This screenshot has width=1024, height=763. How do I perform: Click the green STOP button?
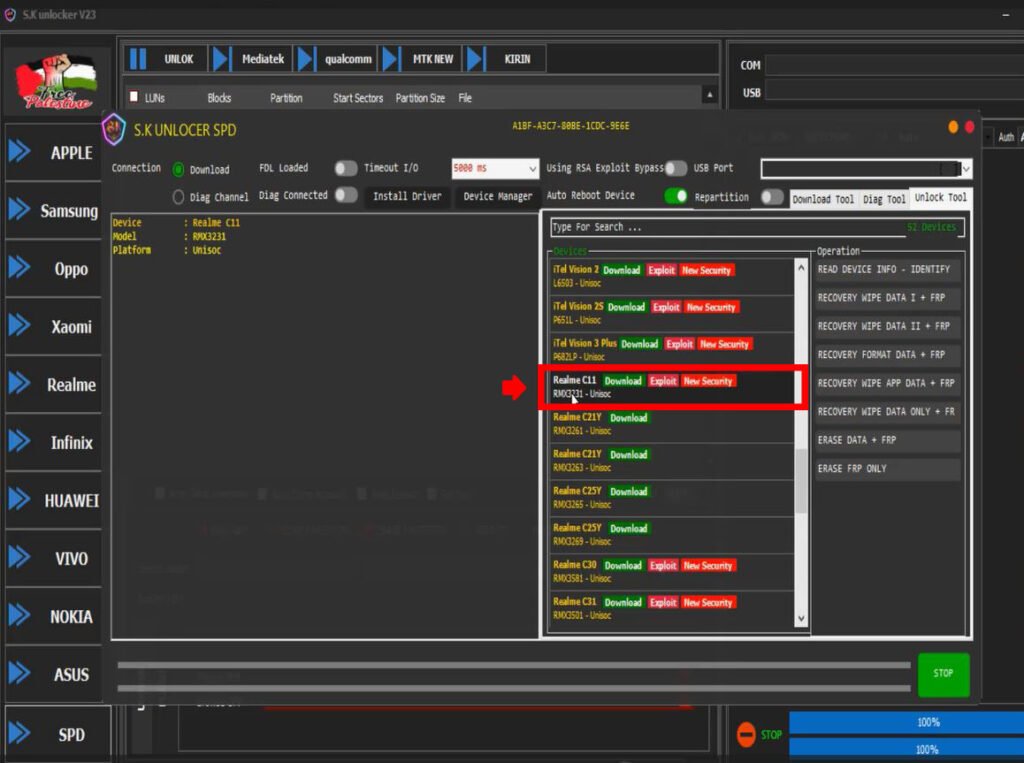coord(943,674)
